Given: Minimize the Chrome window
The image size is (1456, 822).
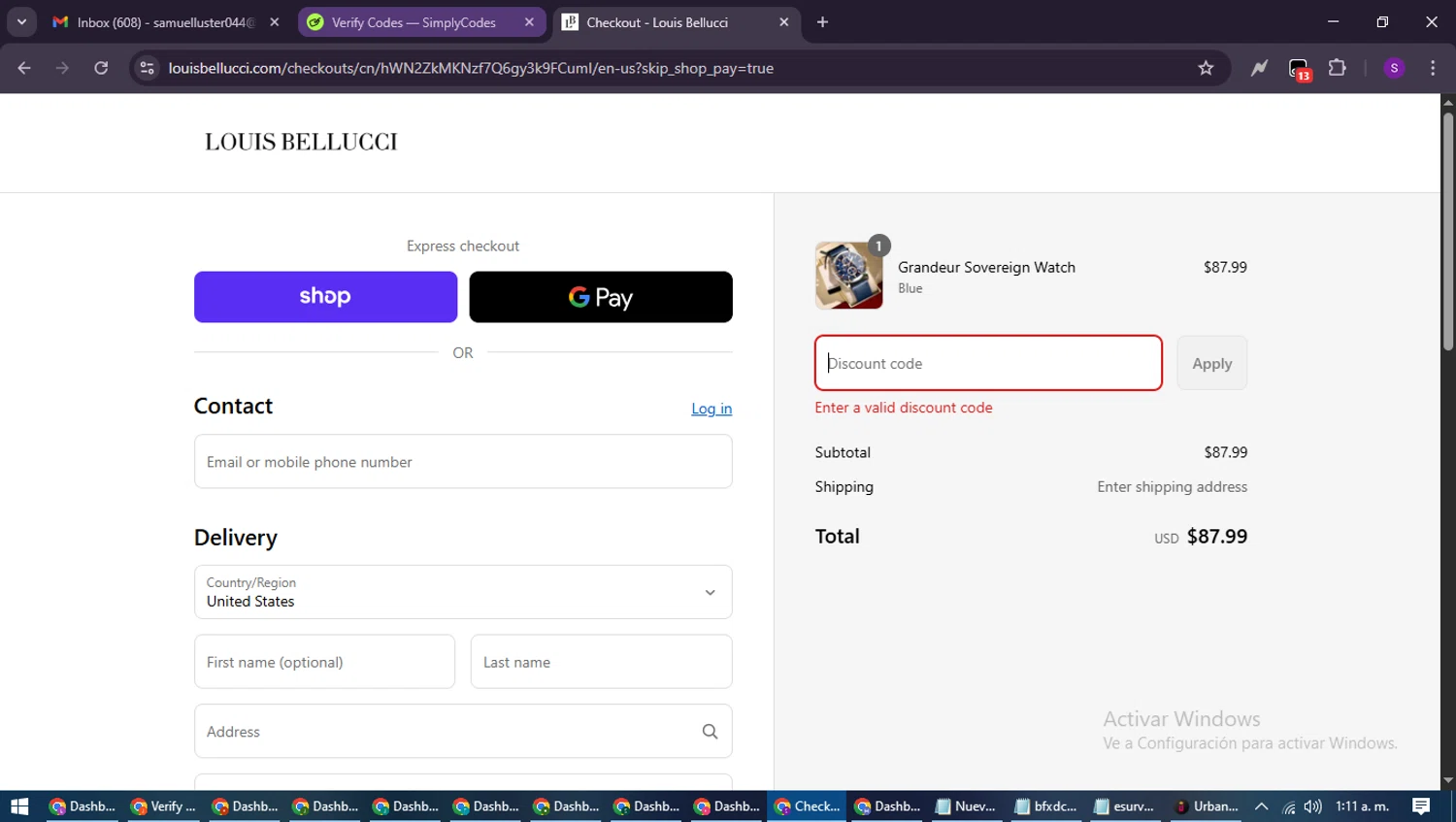Looking at the screenshot, I should click(x=1333, y=21).
